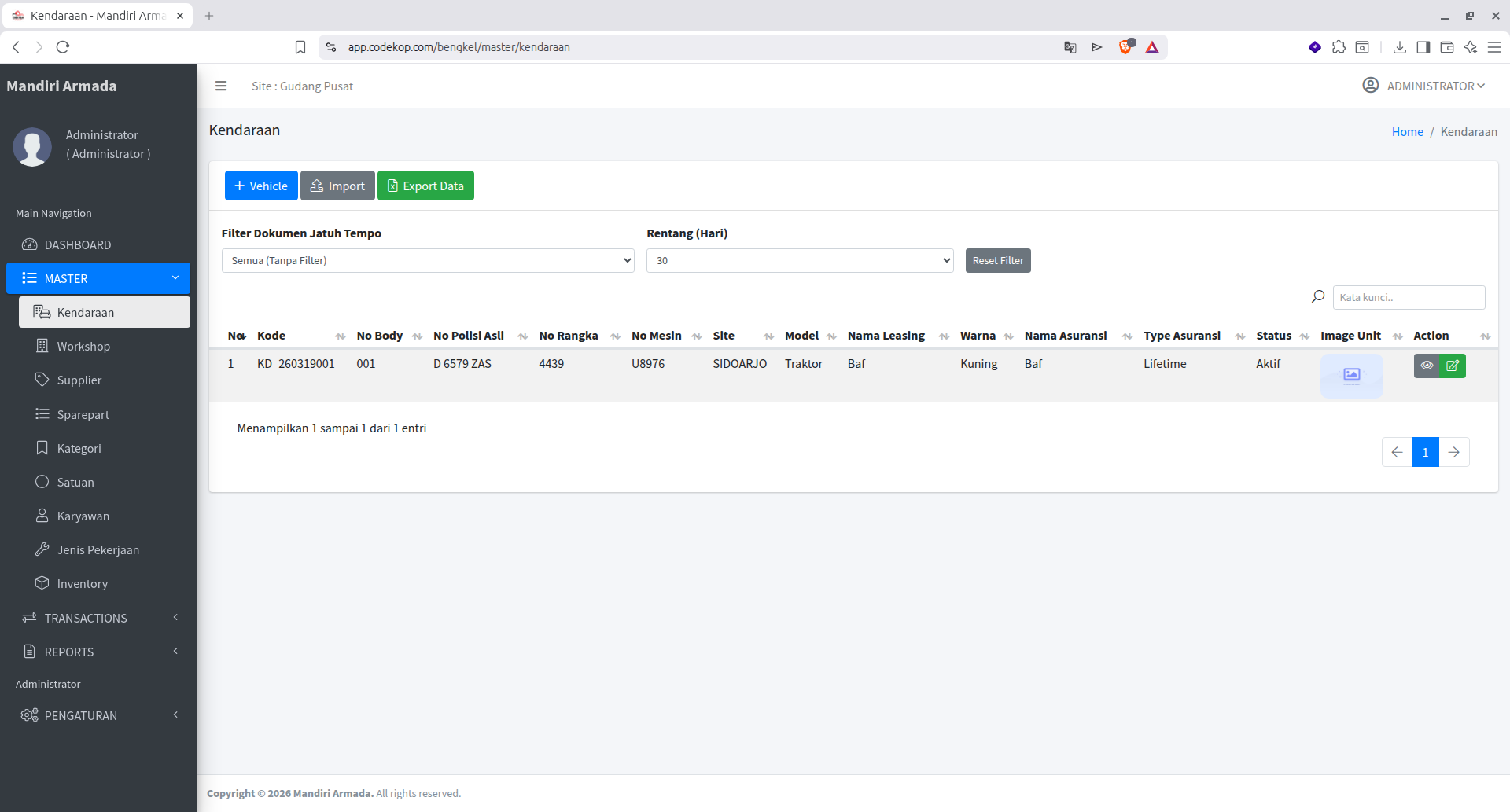
Task: Open DASHBOARD from sidebar
Action: click(x=98, y=244)
